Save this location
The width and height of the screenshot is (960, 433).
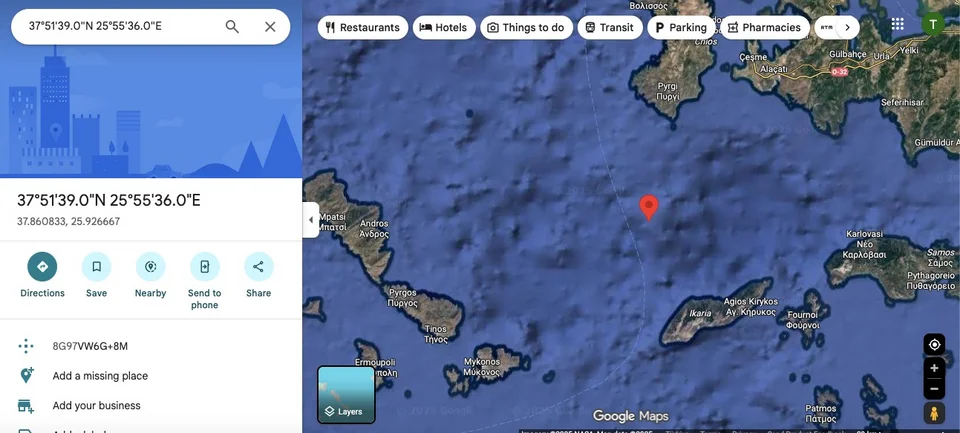(96, 275)
